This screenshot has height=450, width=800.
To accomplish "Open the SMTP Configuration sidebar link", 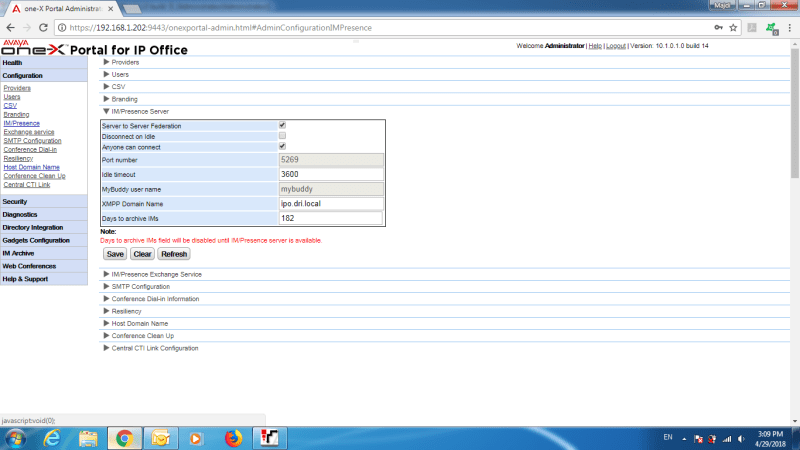I will [x=32, y=141].
